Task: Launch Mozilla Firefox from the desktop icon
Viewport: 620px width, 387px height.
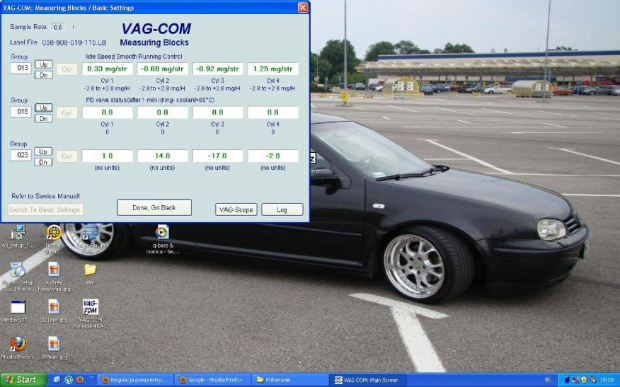Action: (18, 344)
